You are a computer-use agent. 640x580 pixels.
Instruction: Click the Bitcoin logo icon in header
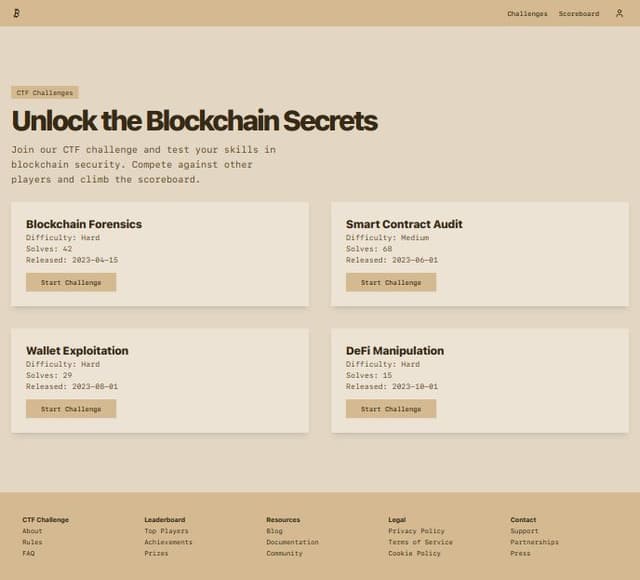(17, 13)
